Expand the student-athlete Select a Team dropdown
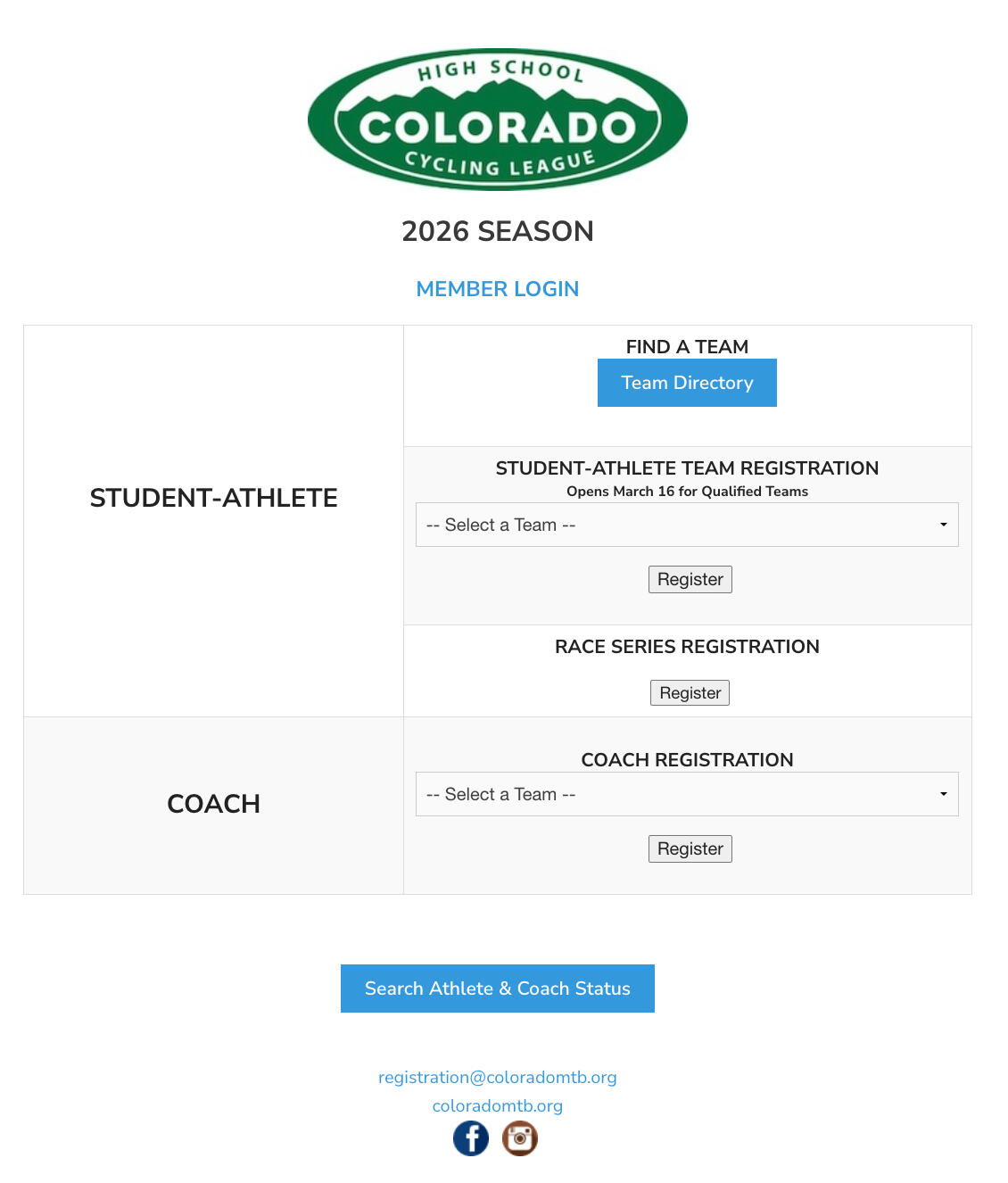Viewport: 1008px width, 1183px height. pyautogui.click(x=687, y=525)
